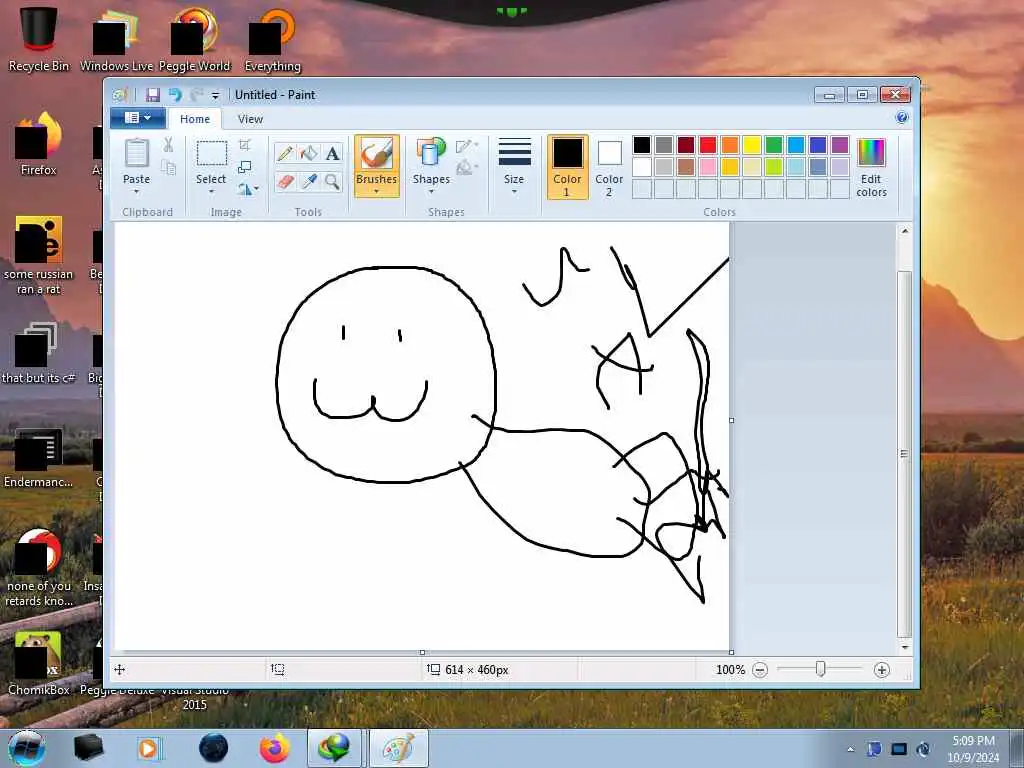Click the Crop icon in Image group

pyautogui.click(x=245, y=145)
